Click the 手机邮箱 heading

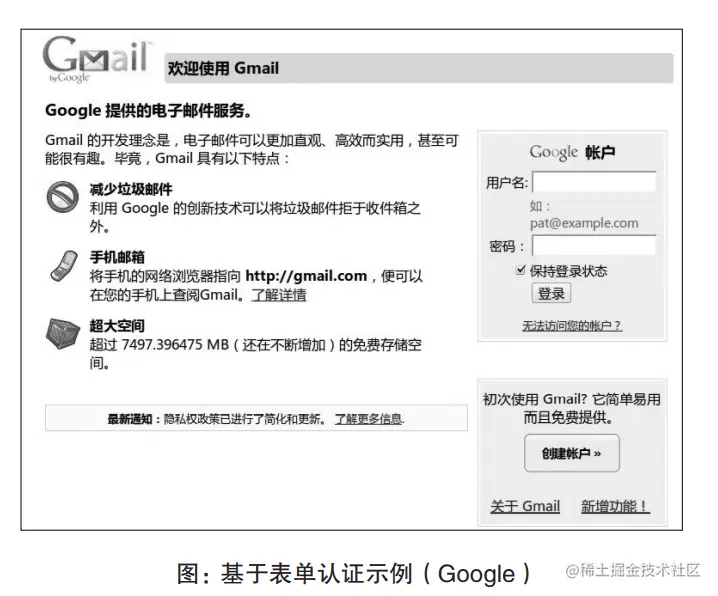(117, 257)
